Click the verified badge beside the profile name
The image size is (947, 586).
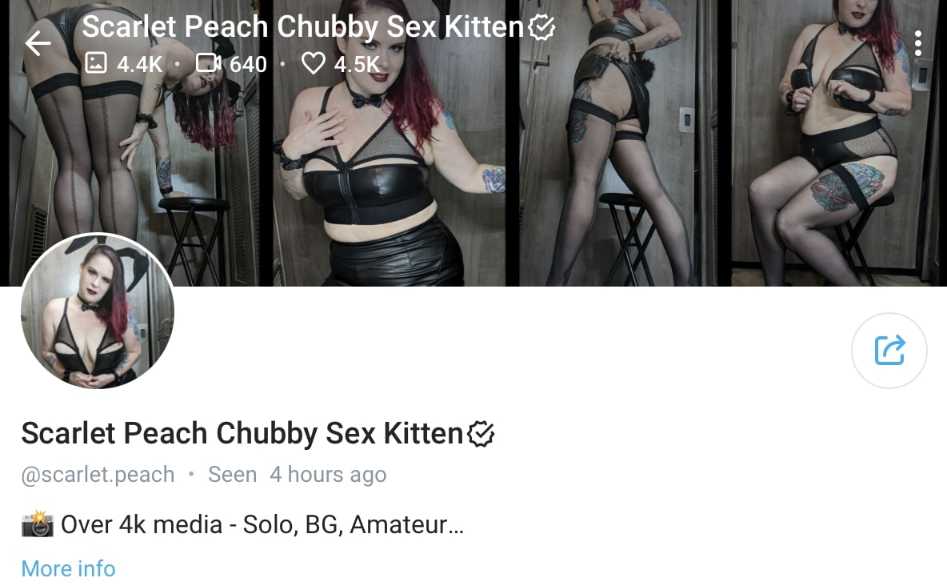click(481, 434)
